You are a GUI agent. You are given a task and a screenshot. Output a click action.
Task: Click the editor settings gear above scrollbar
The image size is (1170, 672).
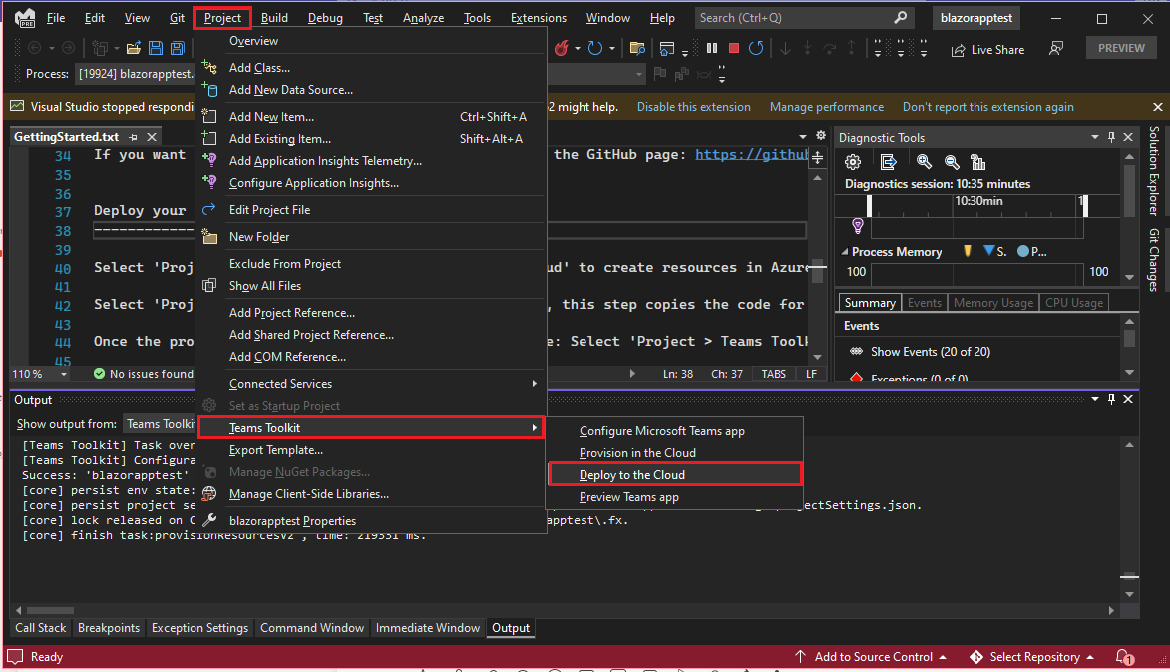821,136
